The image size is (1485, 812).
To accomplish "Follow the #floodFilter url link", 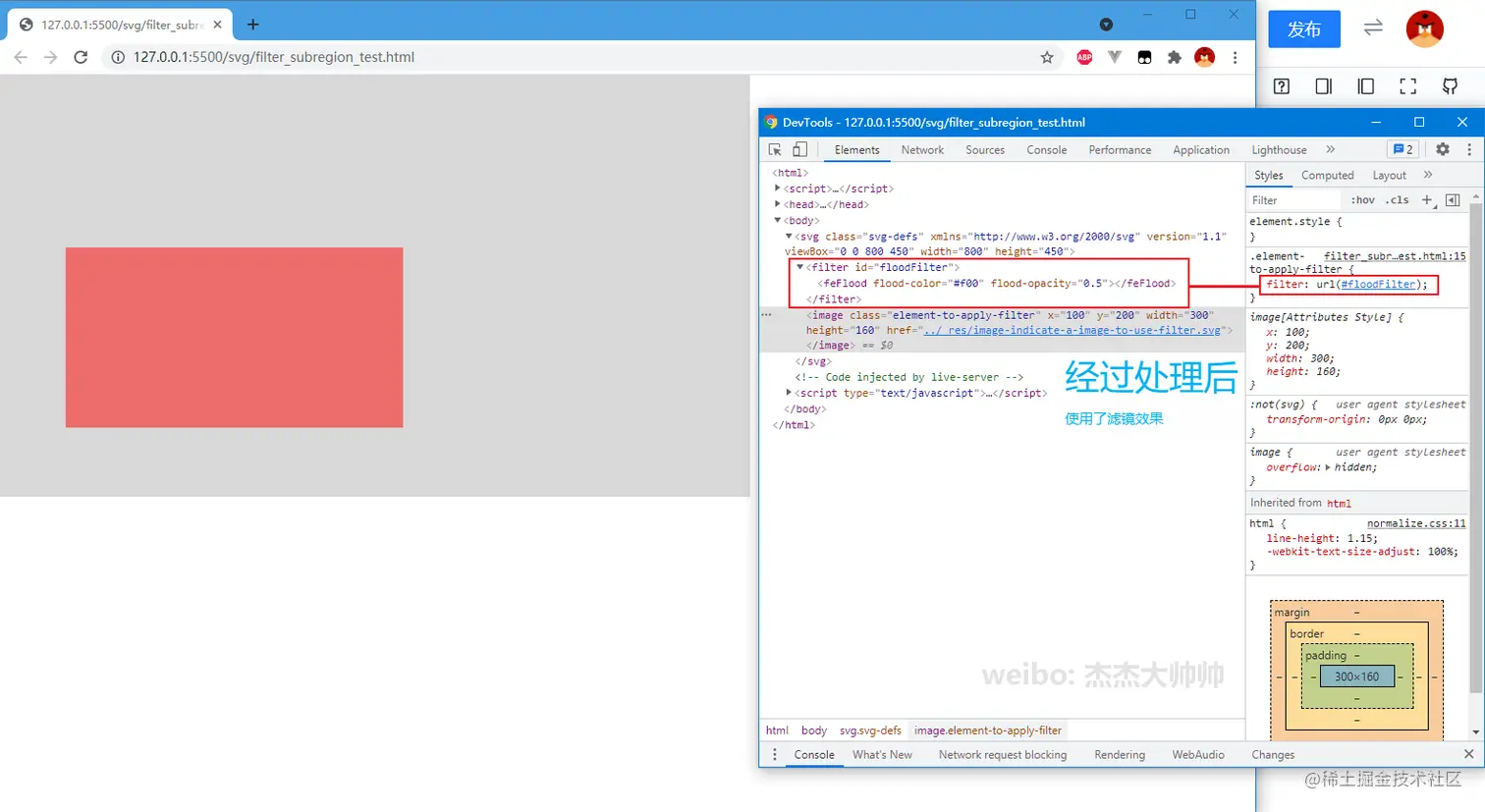I will [1378, 285].
